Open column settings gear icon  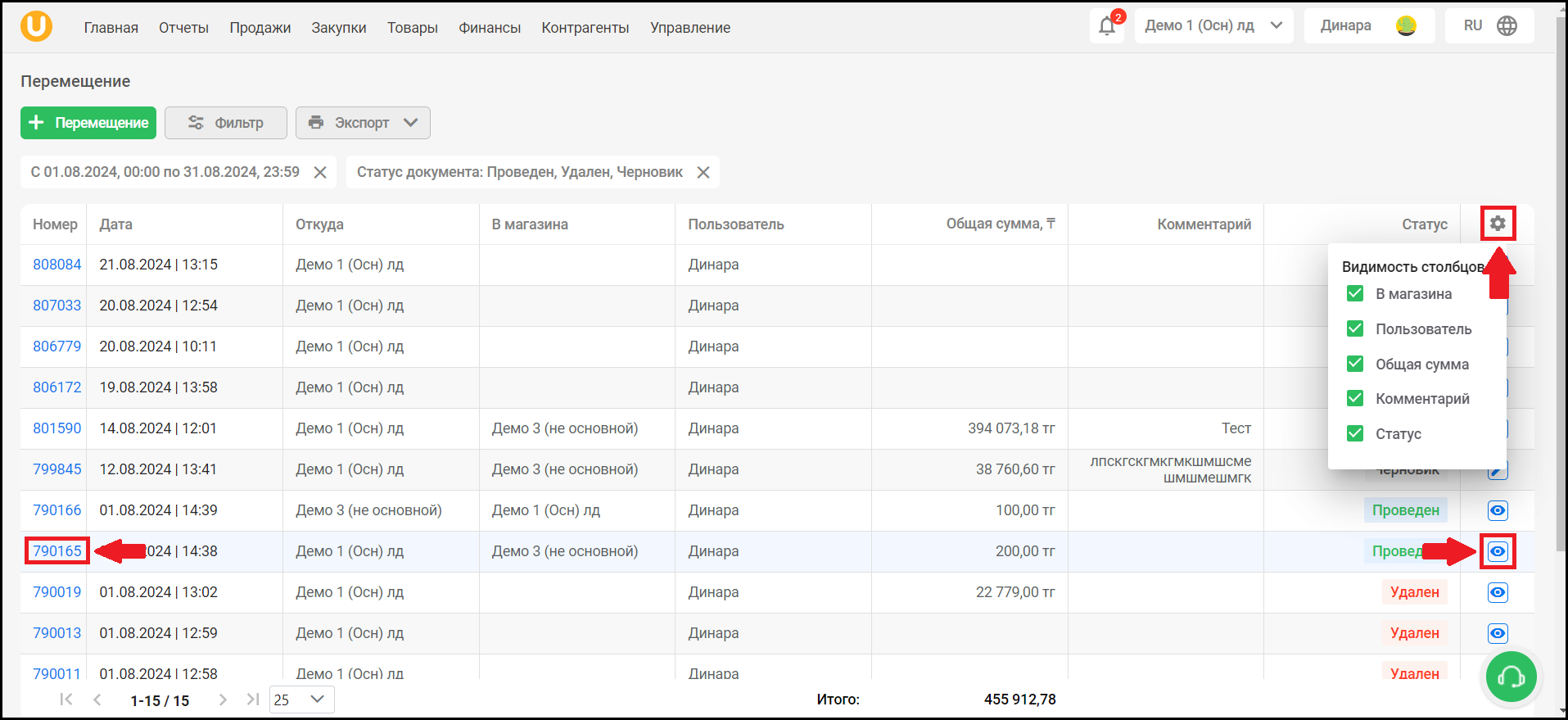(1498, 224)
